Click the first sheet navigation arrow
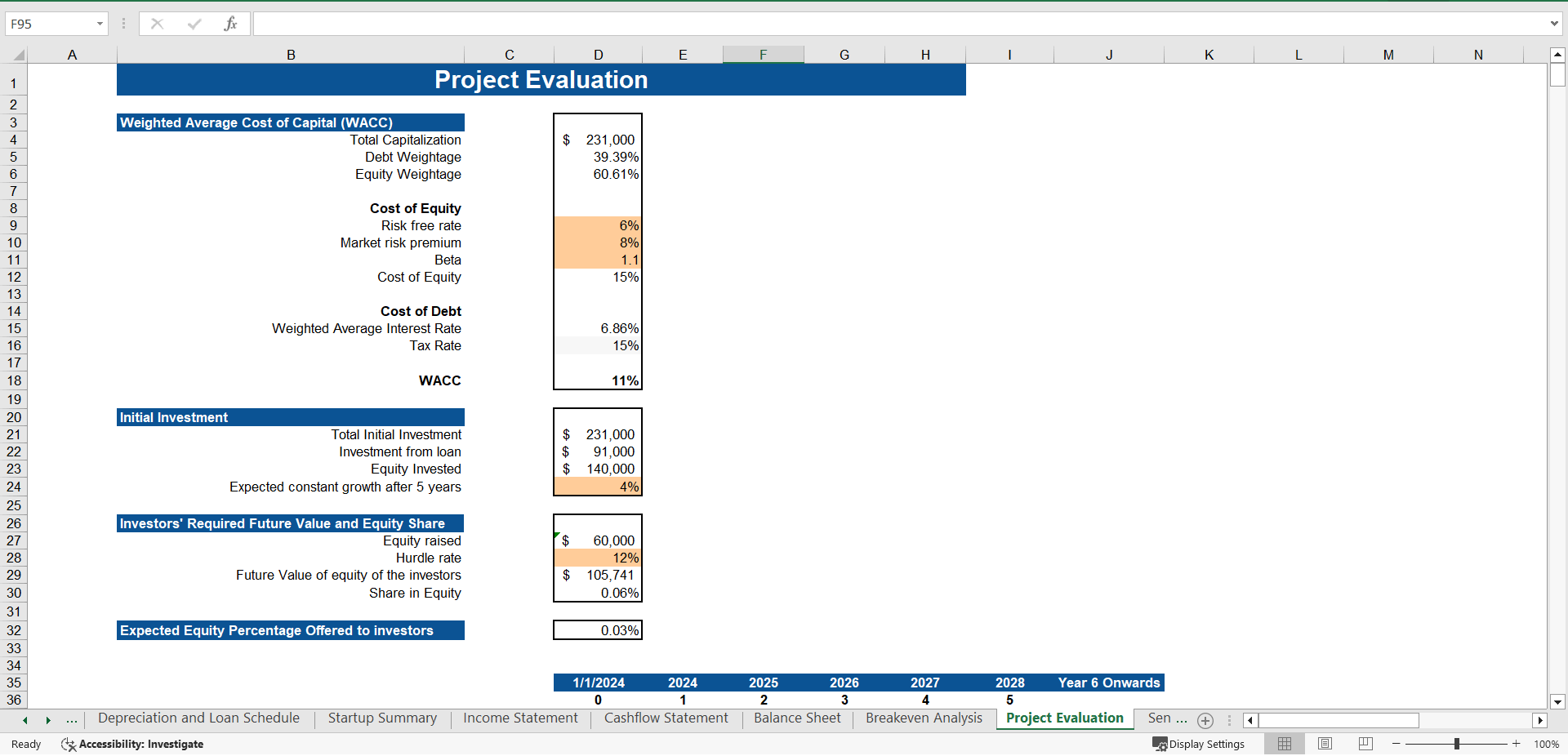This screenshot has height=756, width=1568. 24,720
